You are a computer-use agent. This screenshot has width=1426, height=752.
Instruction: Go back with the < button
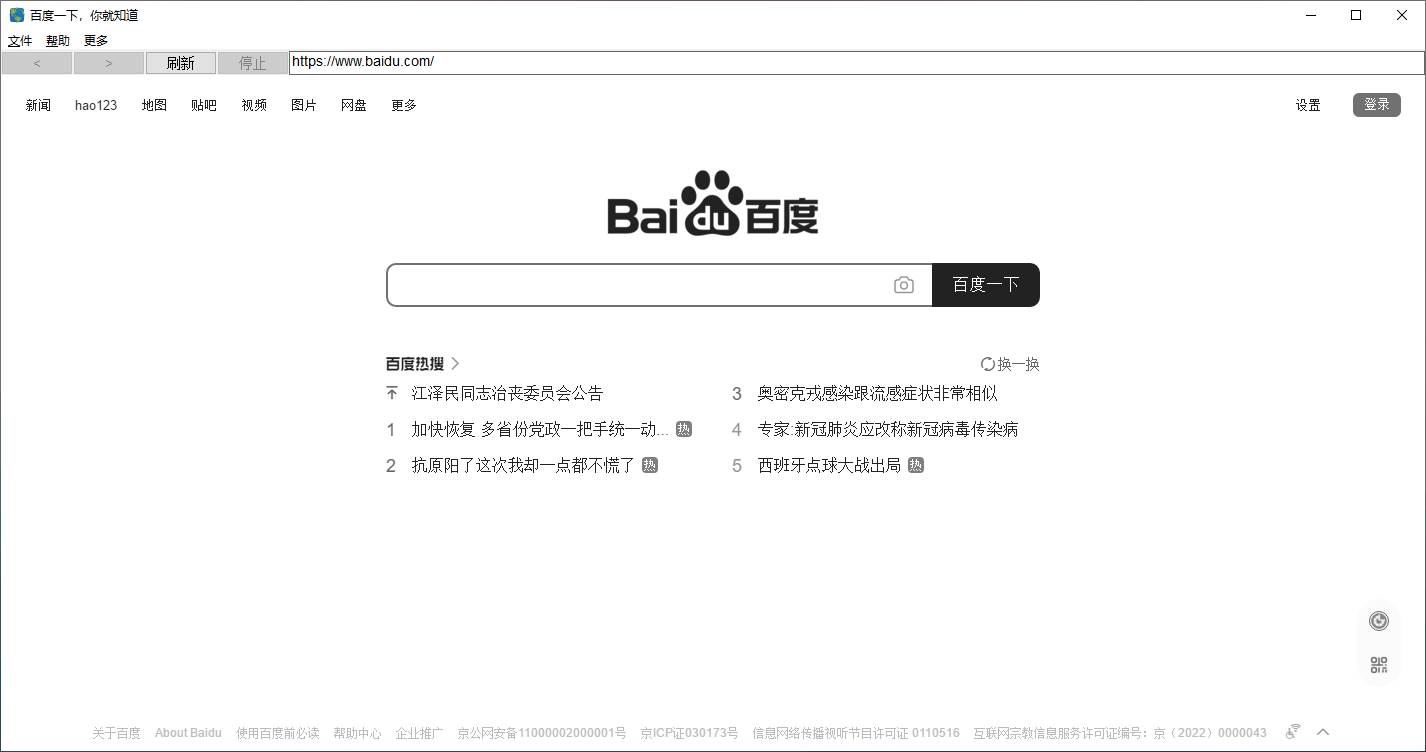coord(37,63)
